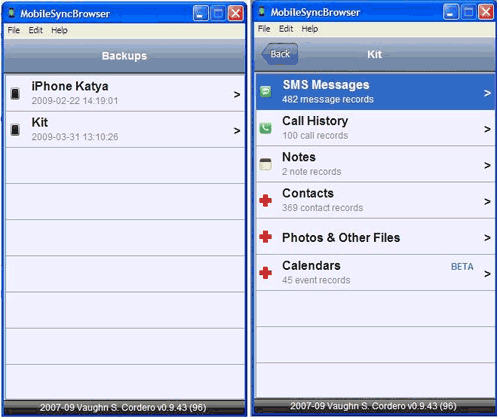
Task: Minimize the left MobileSyncBrowser window
Action: point(201,13)
